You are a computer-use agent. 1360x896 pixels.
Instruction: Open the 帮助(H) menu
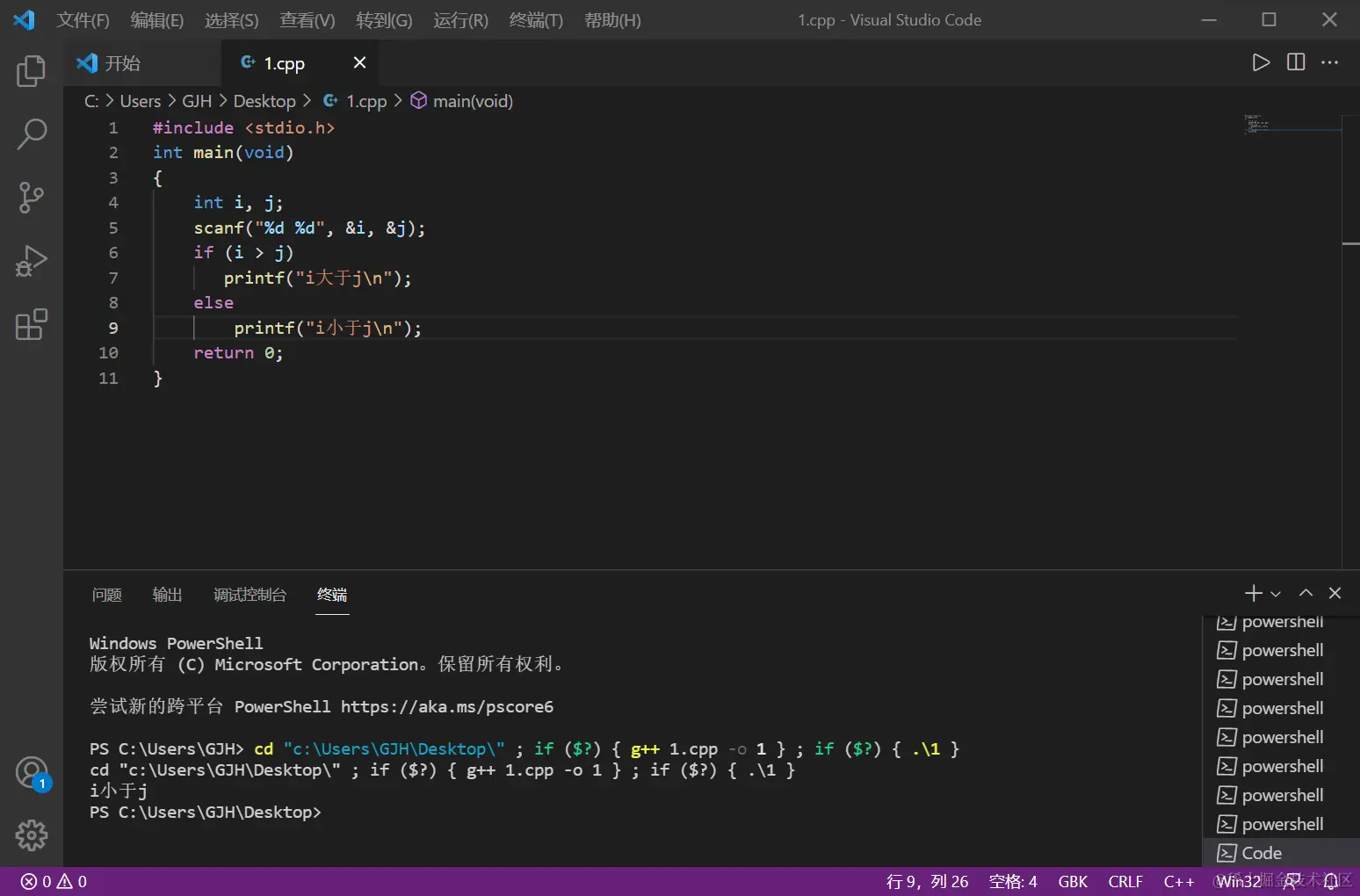[612, 20]
